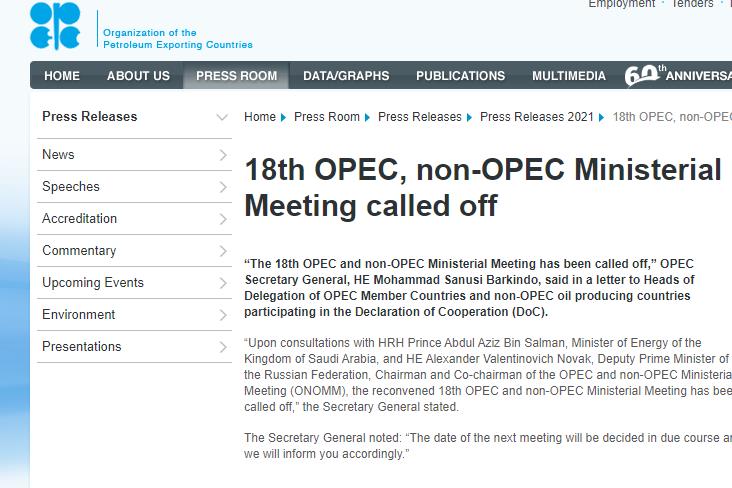
Task: Click the Organization of the Petroleum Exporting Countries text
Action: click(177, 39)
